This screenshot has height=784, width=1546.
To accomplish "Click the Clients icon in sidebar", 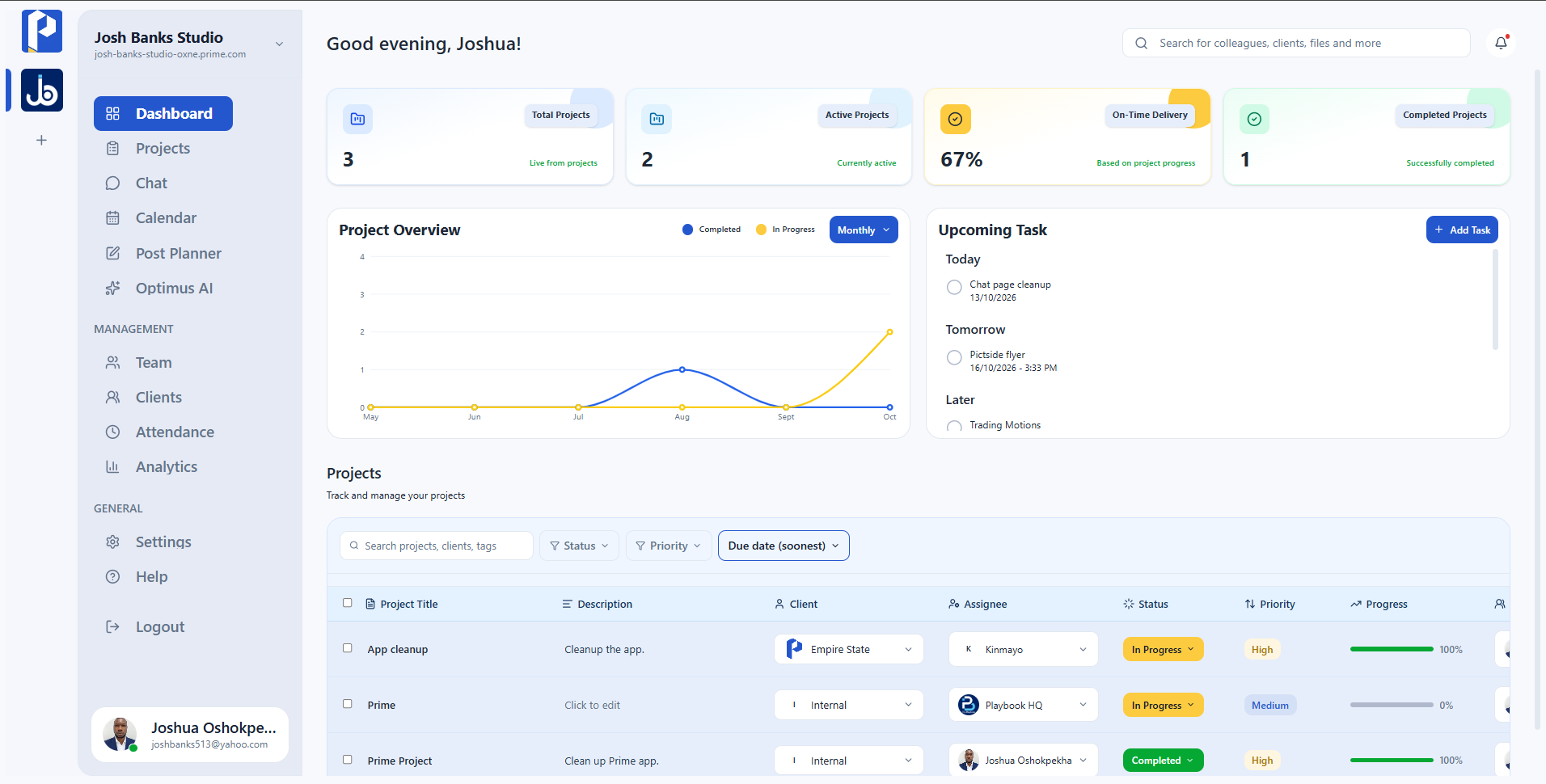I will [x=113, y=398].
